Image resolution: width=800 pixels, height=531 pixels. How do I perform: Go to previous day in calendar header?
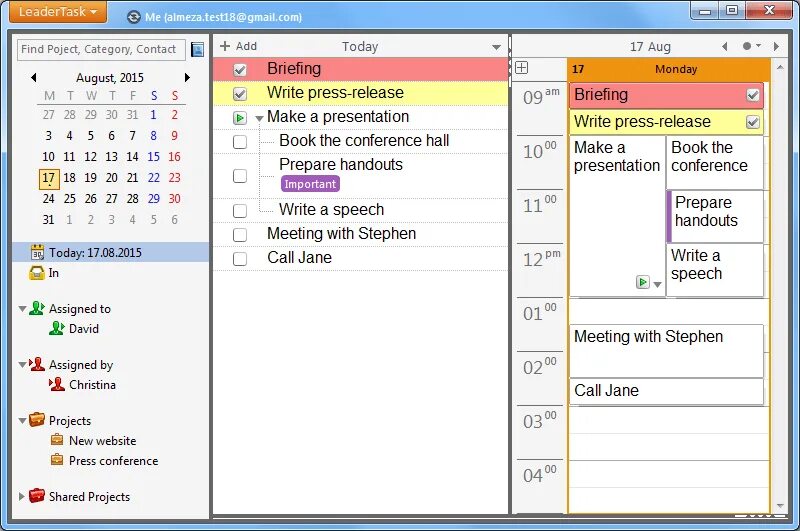pos(724,46)
